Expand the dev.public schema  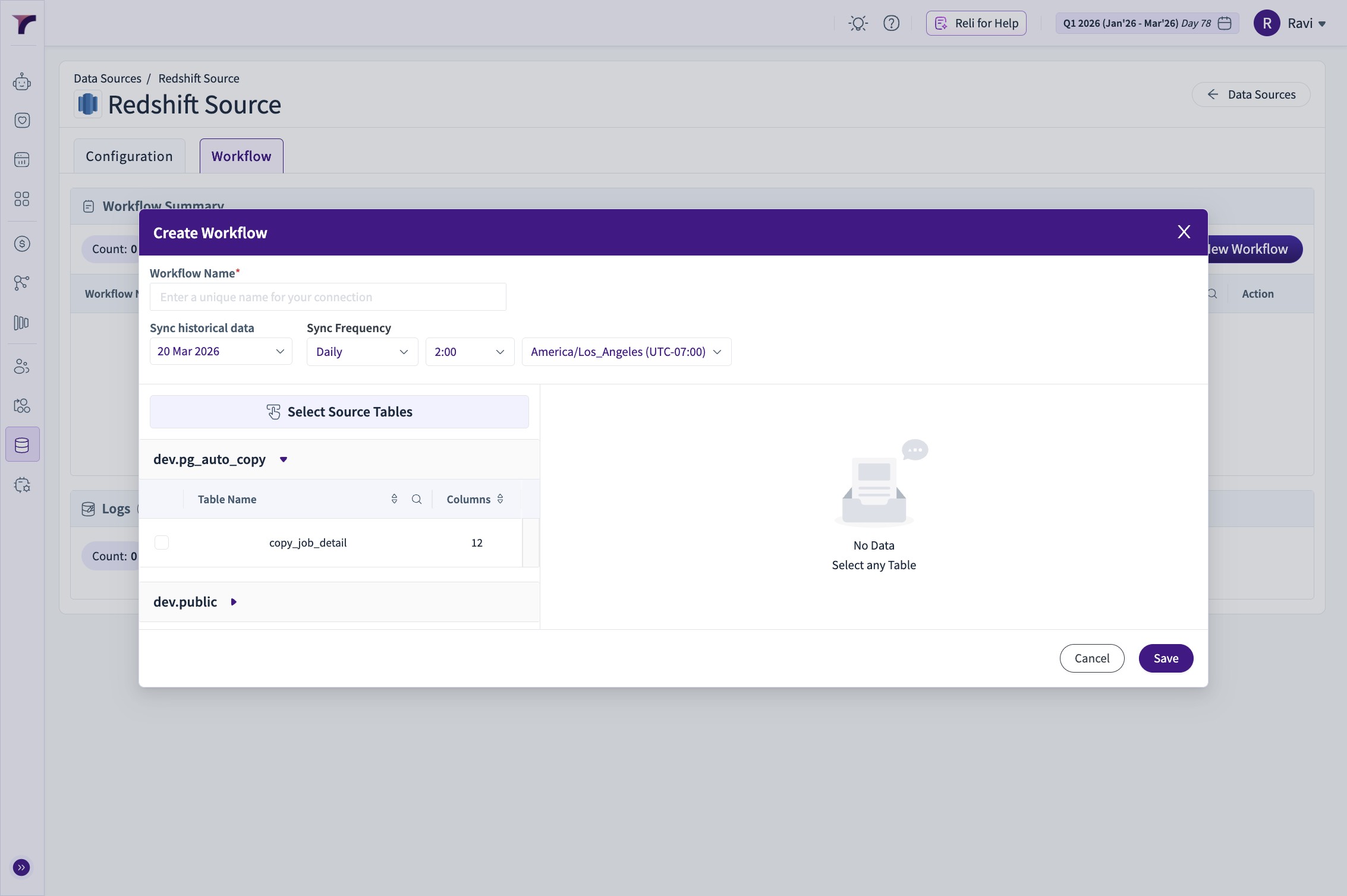click(234, 602)
